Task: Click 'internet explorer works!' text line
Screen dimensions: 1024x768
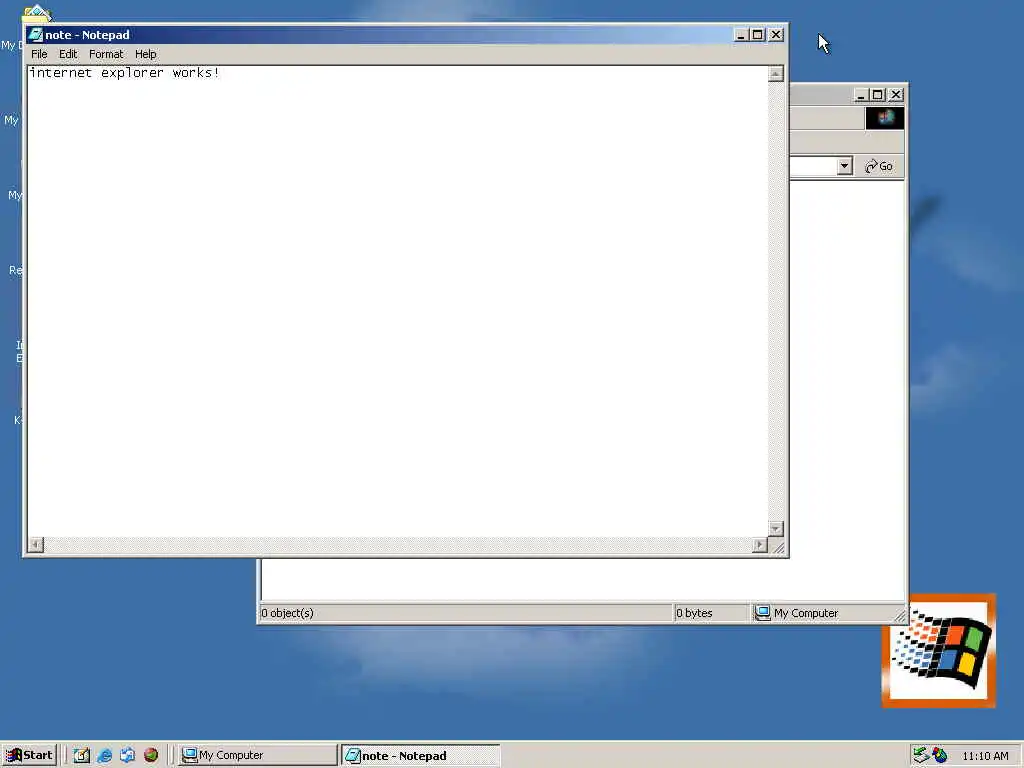Action: [x=124, y=73]
